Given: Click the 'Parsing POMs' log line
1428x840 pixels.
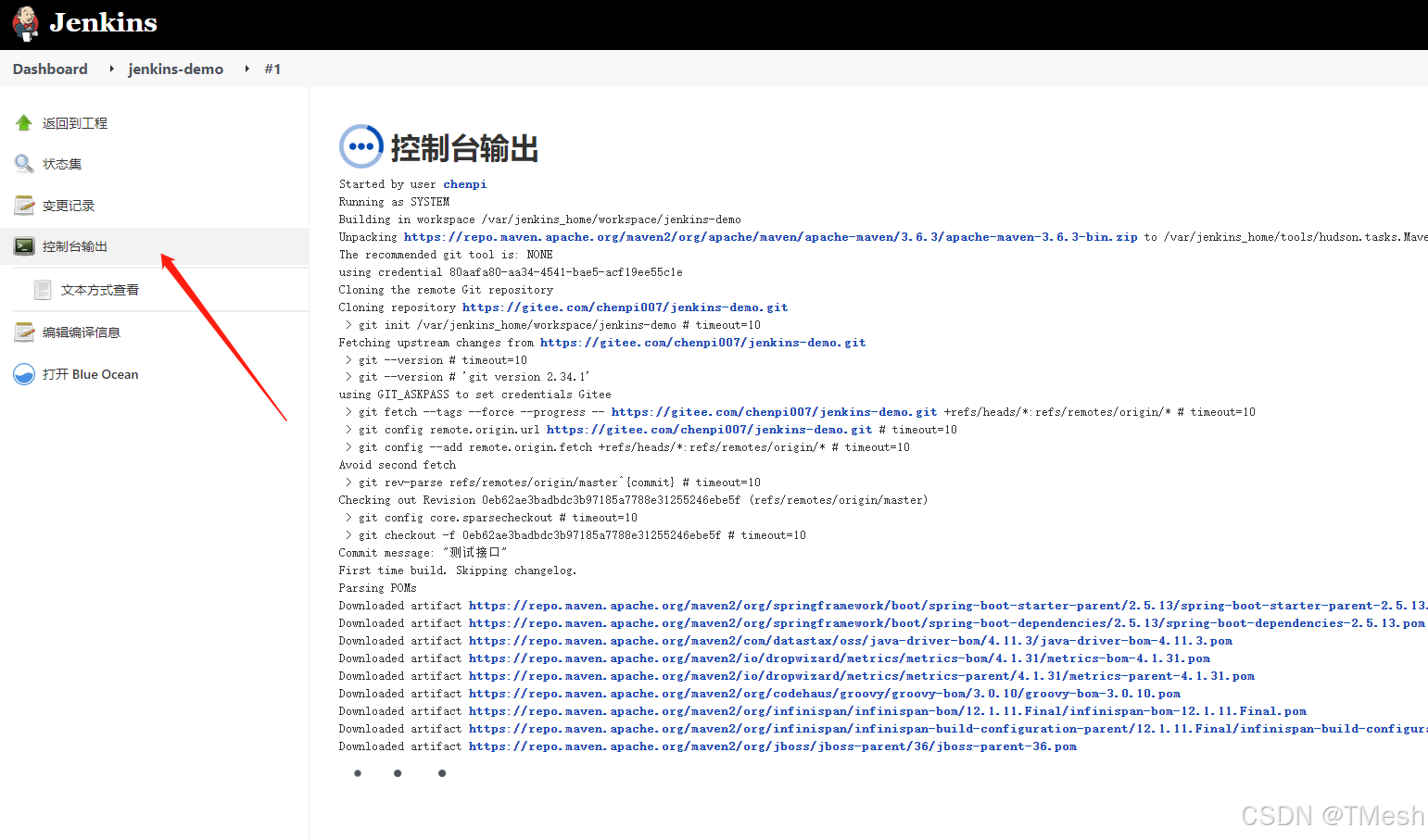Looking at the screenshot, I should click(x=377, y=588).
